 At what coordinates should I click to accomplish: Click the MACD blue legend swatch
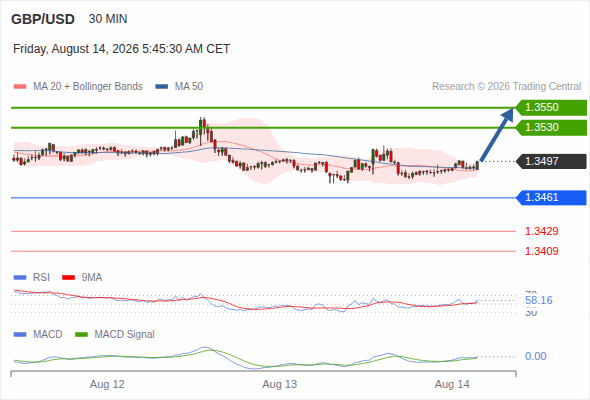(20, 335)
